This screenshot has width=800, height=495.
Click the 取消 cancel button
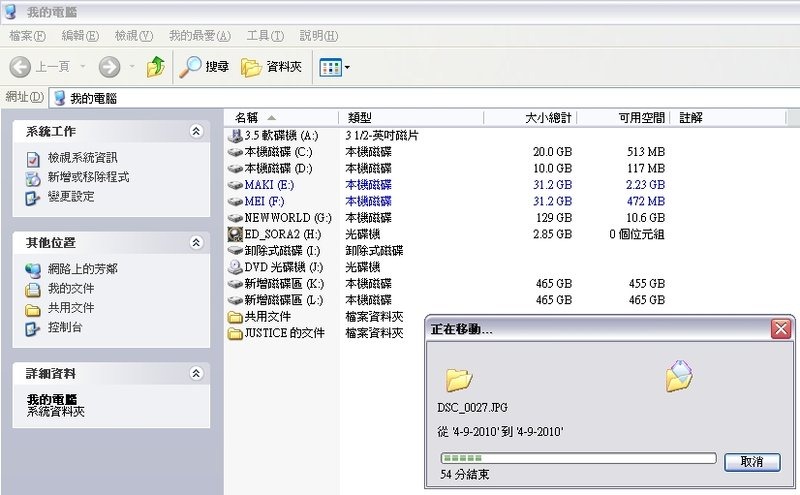pos(752,461)
